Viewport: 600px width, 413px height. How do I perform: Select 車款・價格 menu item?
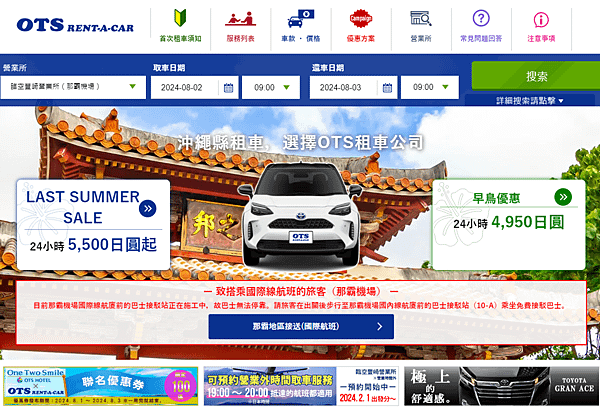(x=301, y=39)
